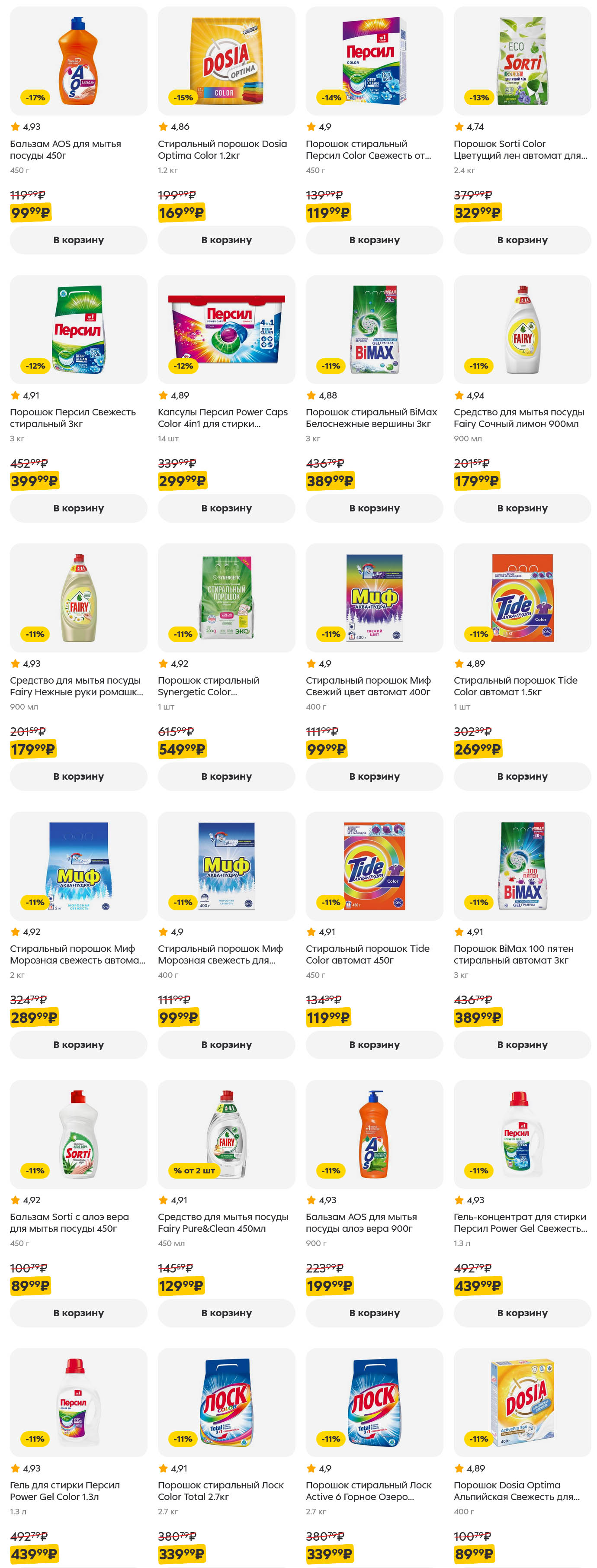Screen dimensions: 597x1568
Task: Click the star icon for Synergetic Color powder
Action: click(163, 663)
